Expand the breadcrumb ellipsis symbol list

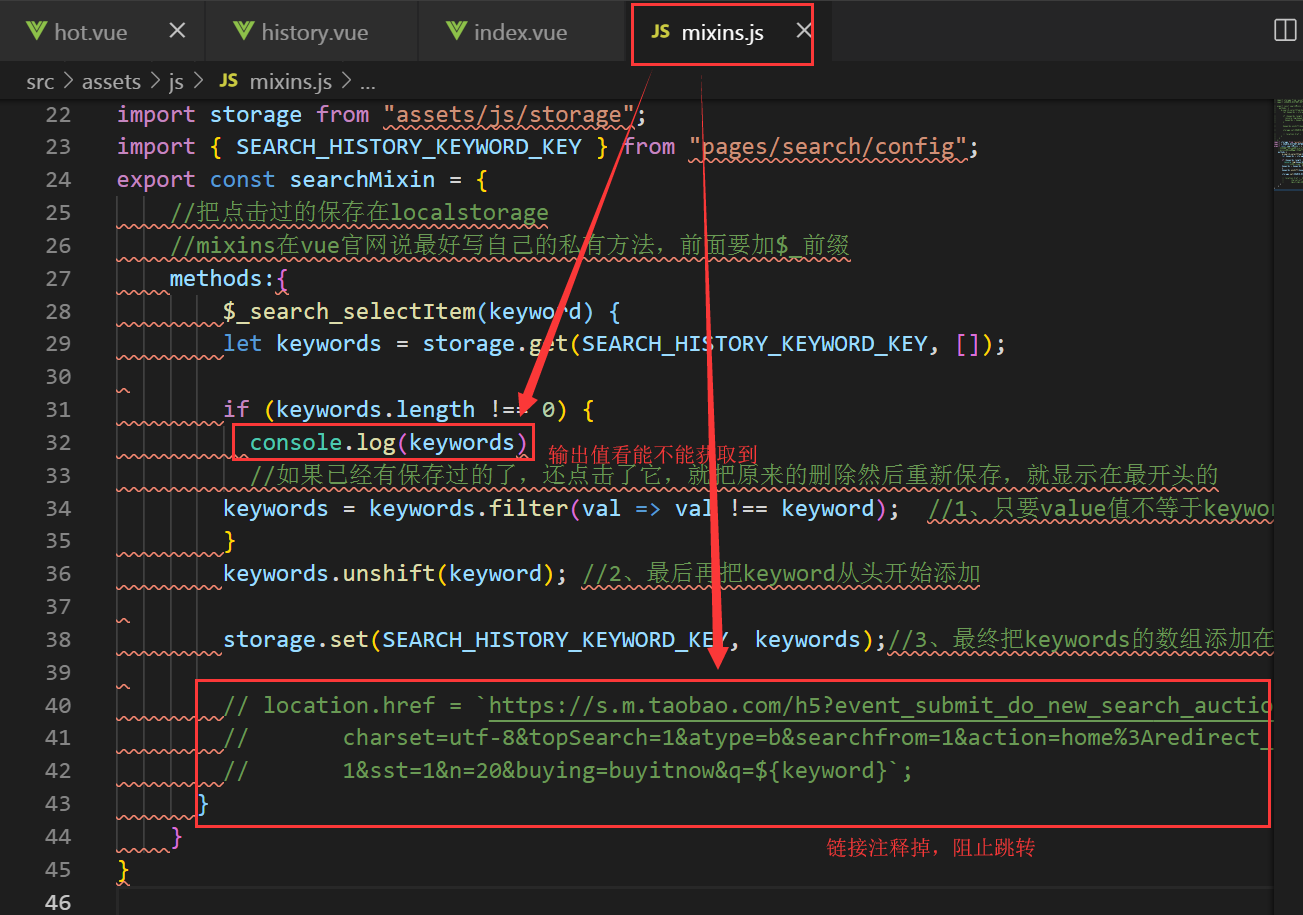[367, 82]
